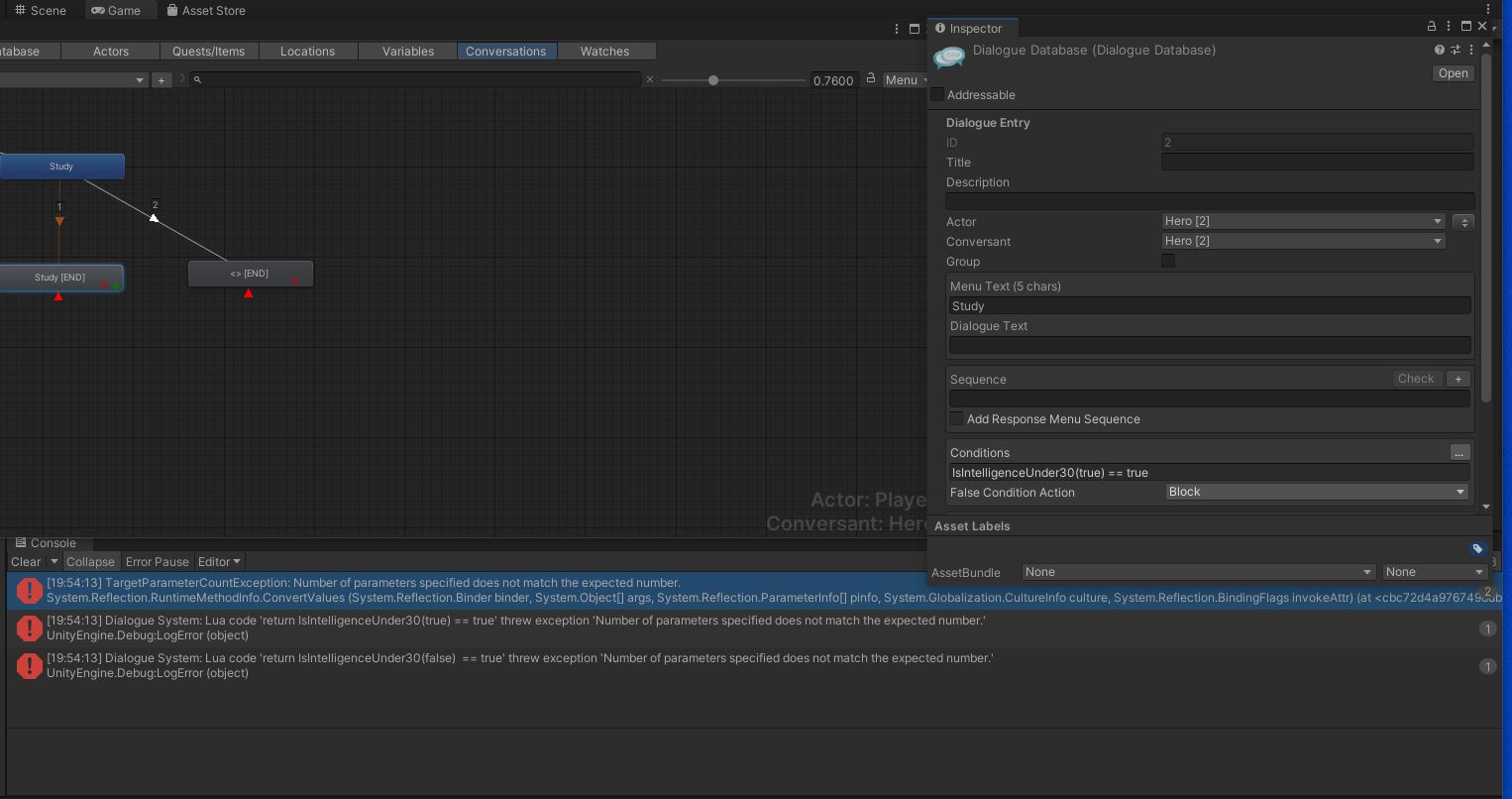The image size is (1512, 799).
Task: Open the Scene view tab
Action: [x=41, y=10]
